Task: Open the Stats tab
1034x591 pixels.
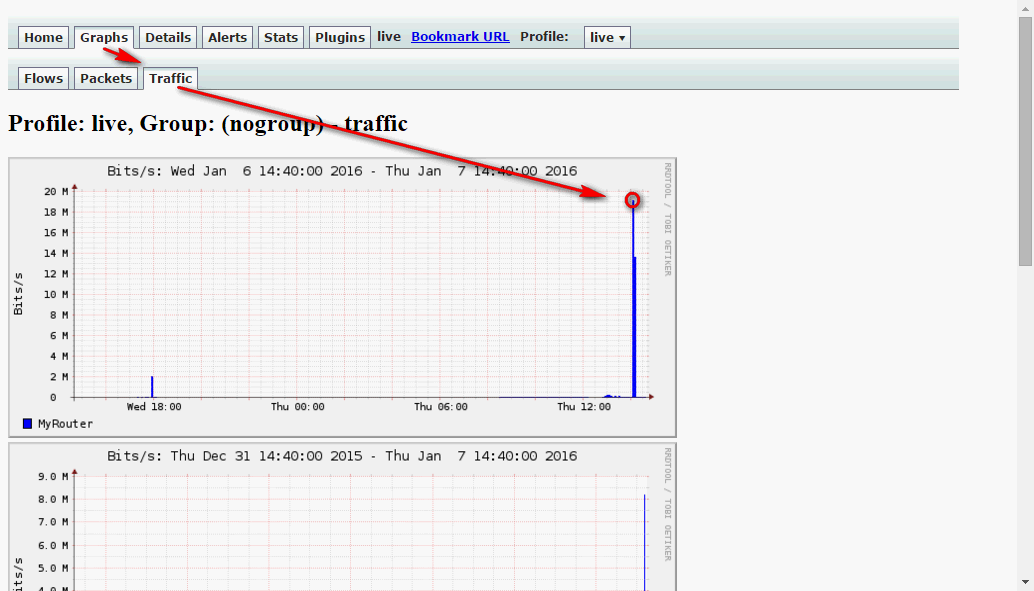Action: click(281, 38)
